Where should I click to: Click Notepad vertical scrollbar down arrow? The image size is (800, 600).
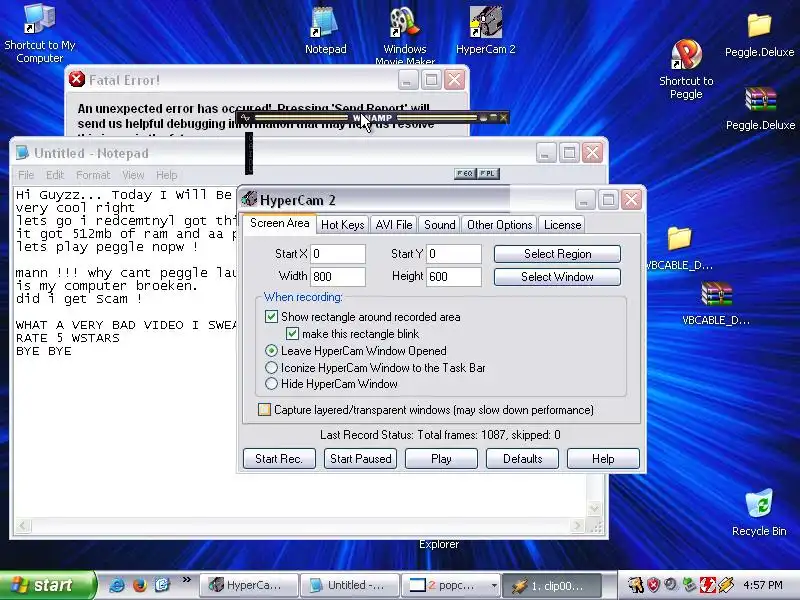pos(594,508)
